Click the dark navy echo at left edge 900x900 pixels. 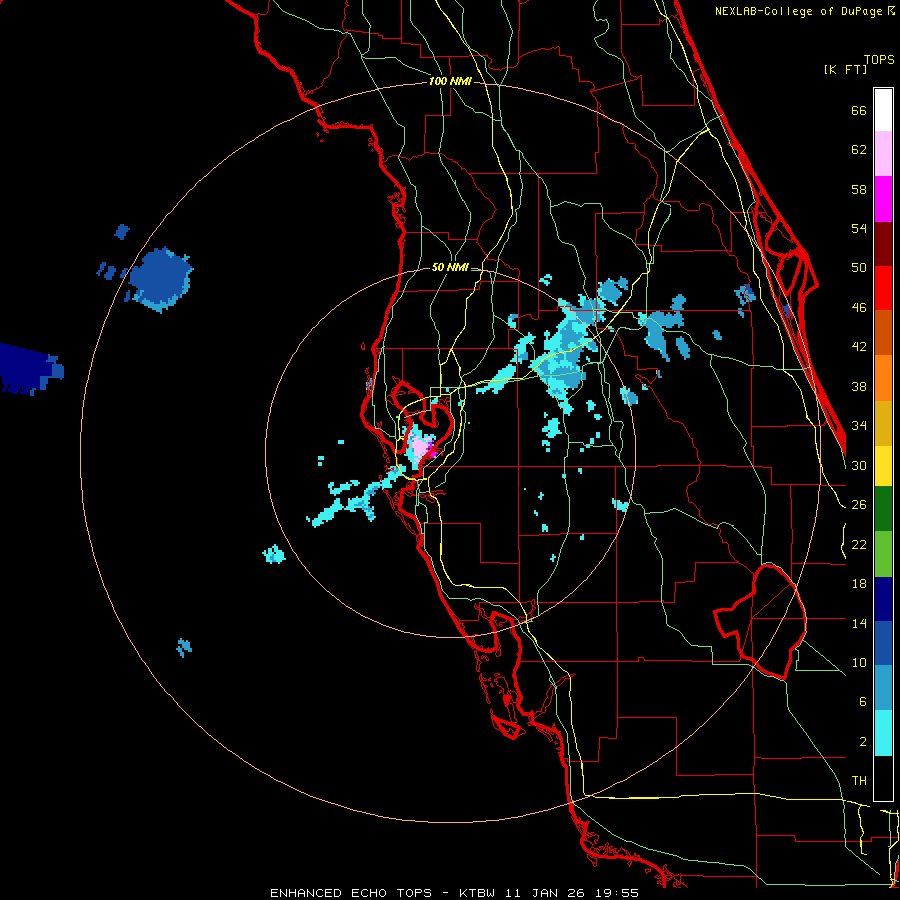click(30, 368)
